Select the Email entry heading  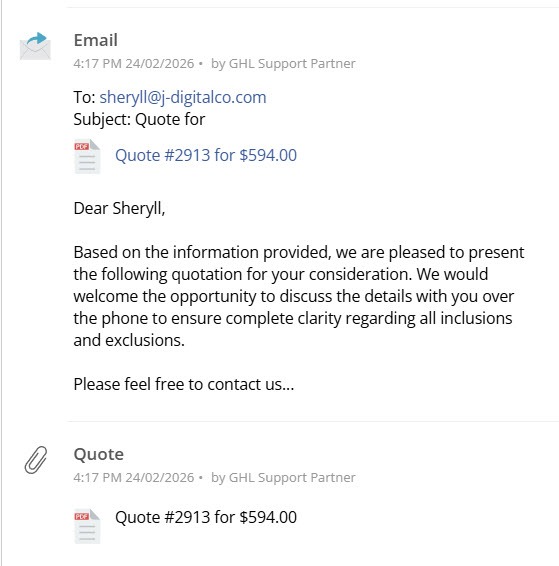click(x=96, y=40)
